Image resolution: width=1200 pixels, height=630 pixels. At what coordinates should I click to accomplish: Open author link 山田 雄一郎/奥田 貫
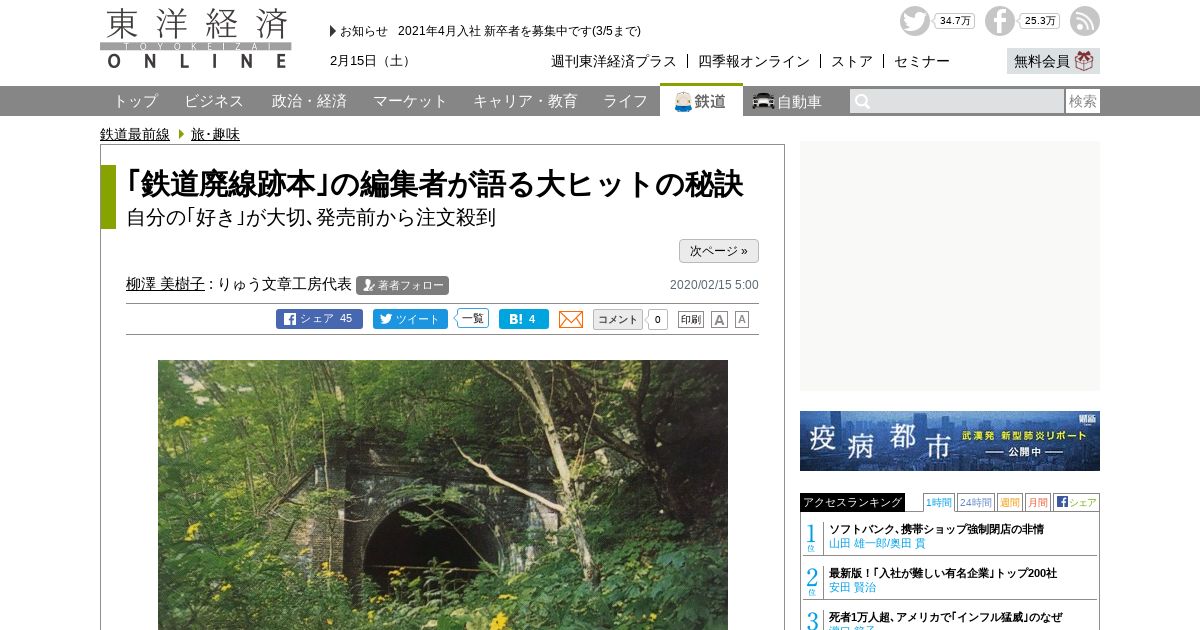point(877,543)
